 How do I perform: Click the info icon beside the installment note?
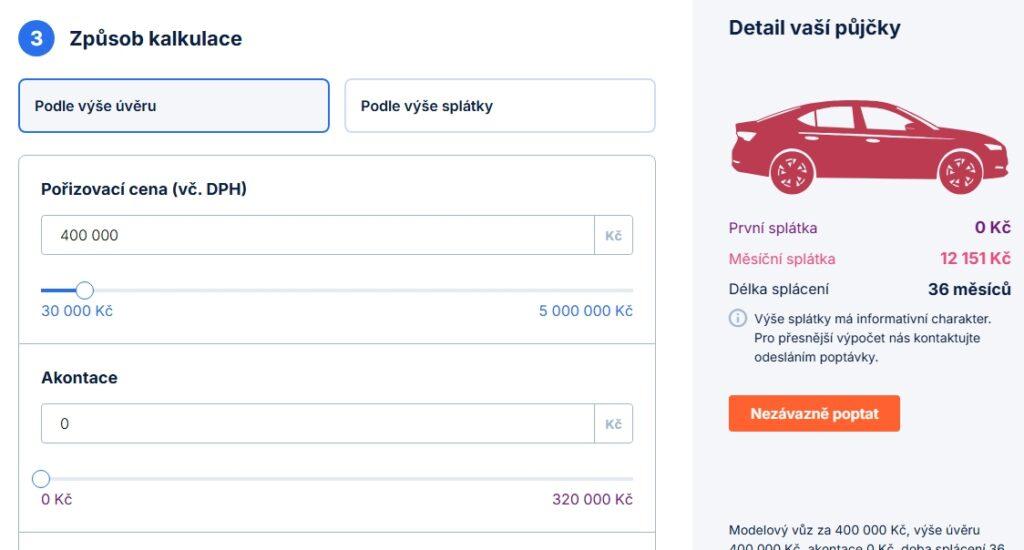pyautogui.click(x=737, y=318)
